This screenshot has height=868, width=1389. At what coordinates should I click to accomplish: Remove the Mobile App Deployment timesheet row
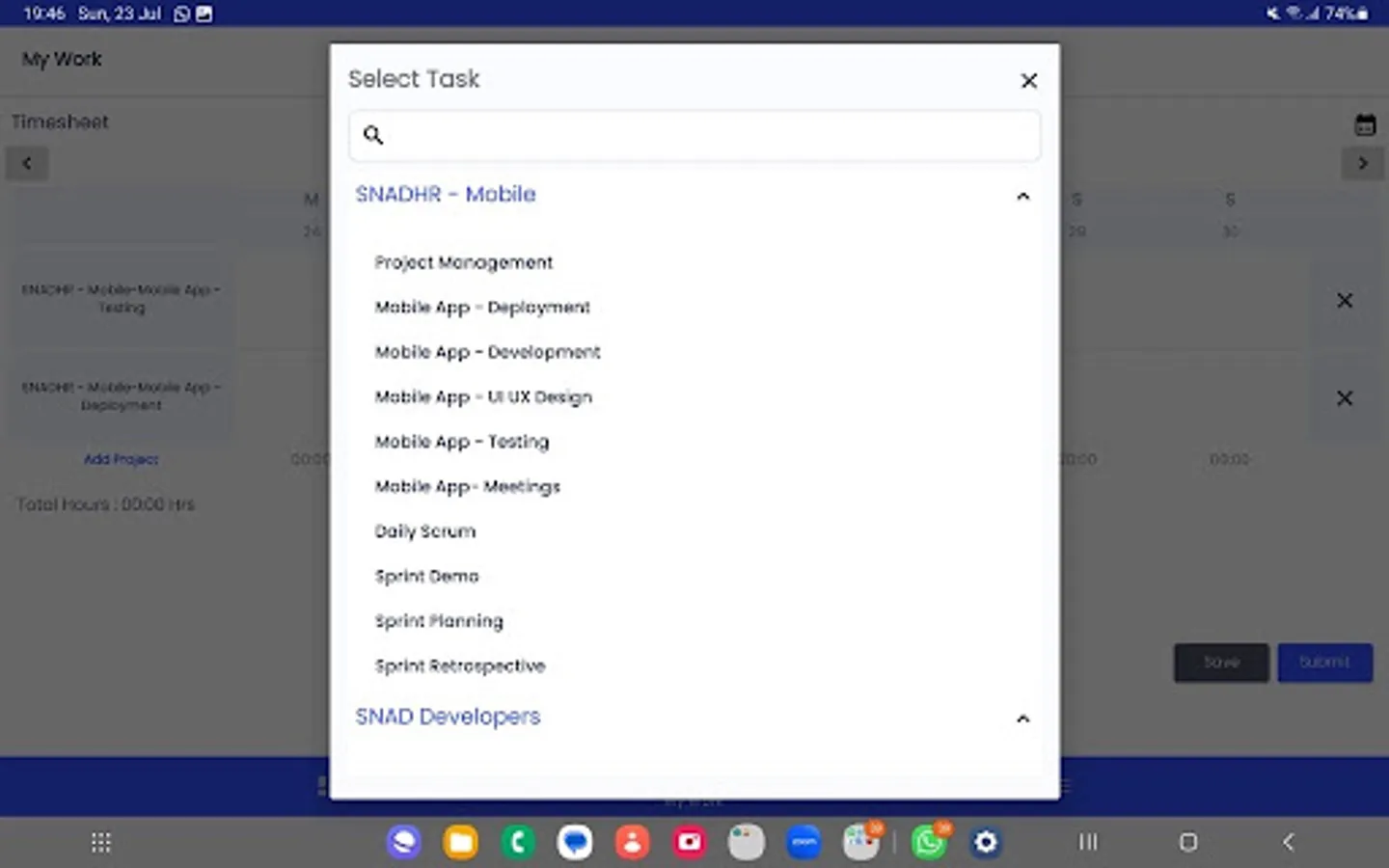click(x=1345, y=397)
